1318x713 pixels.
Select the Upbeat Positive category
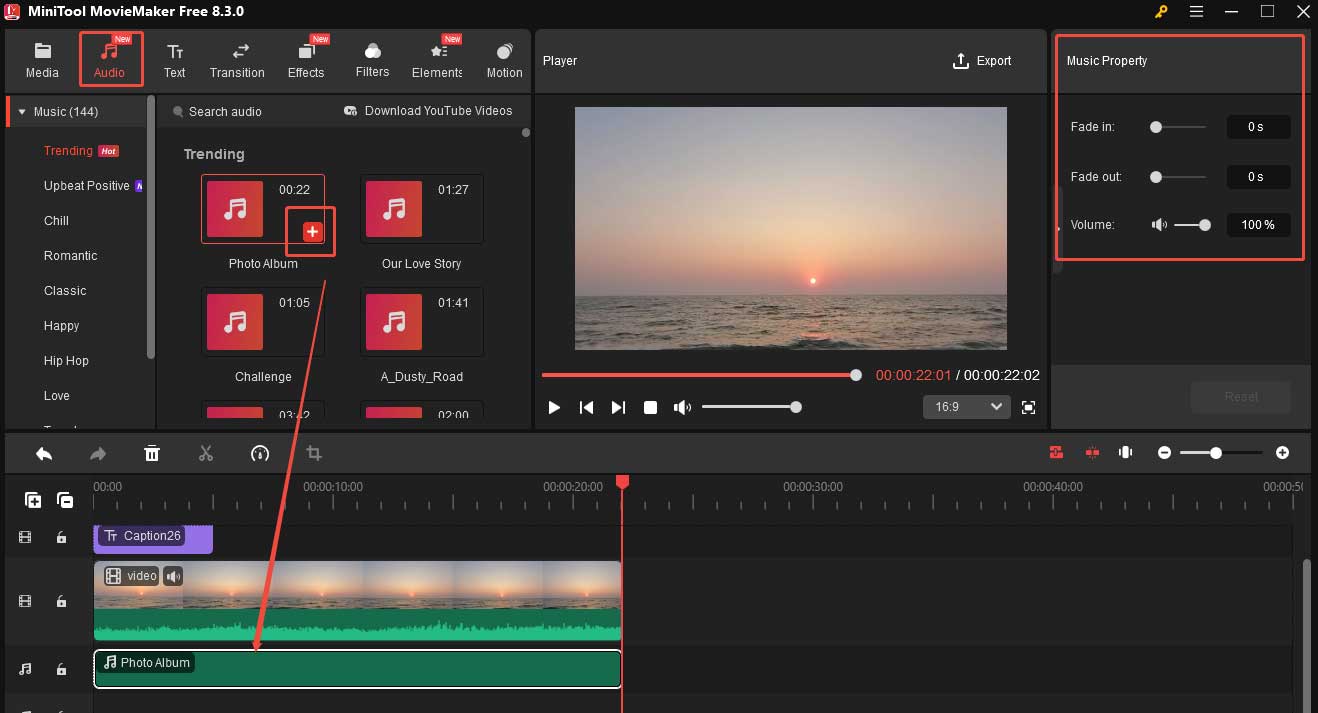87,186
